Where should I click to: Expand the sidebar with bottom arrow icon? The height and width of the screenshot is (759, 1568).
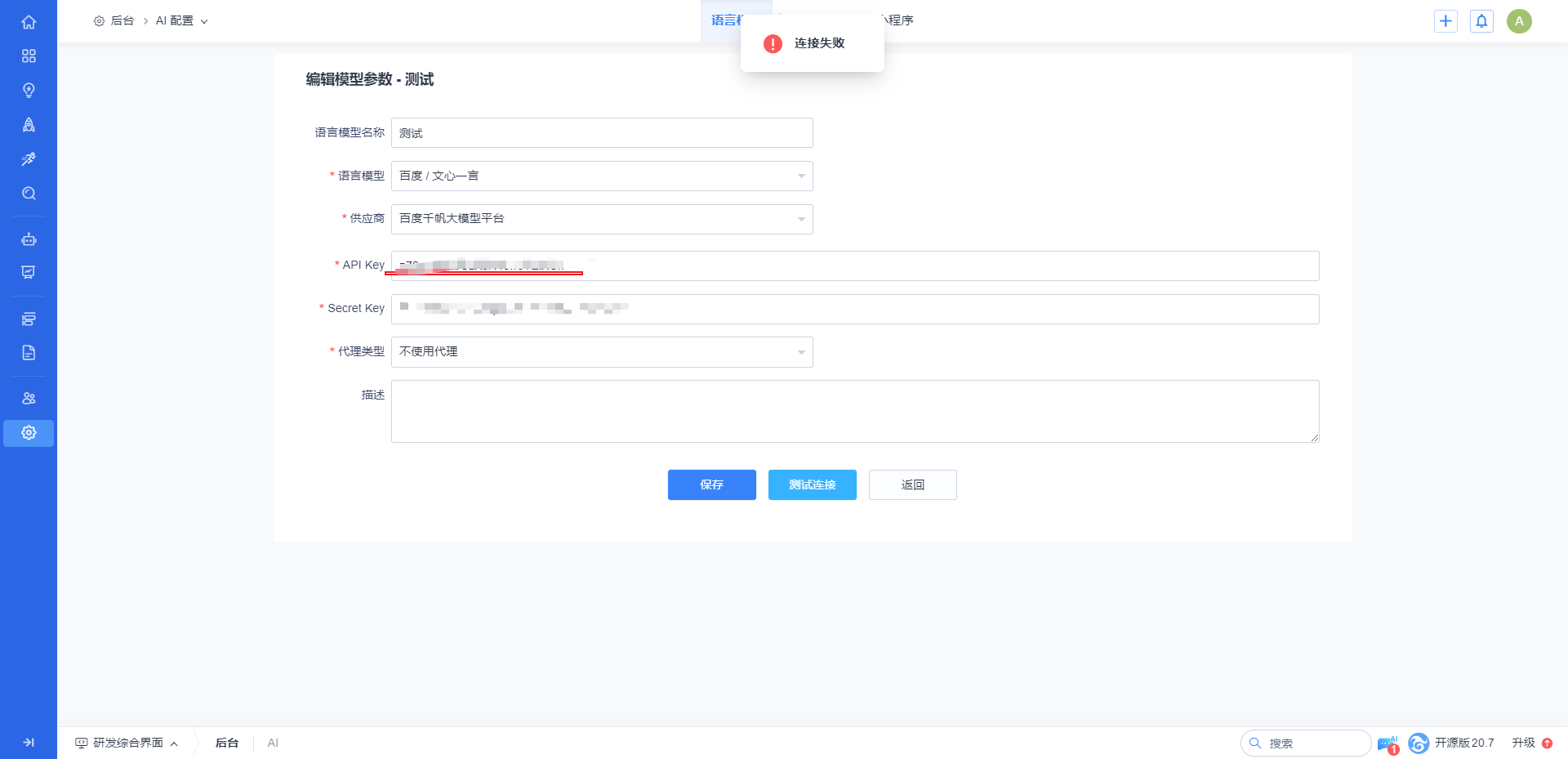pyautogui.click(x=29, y=743)
